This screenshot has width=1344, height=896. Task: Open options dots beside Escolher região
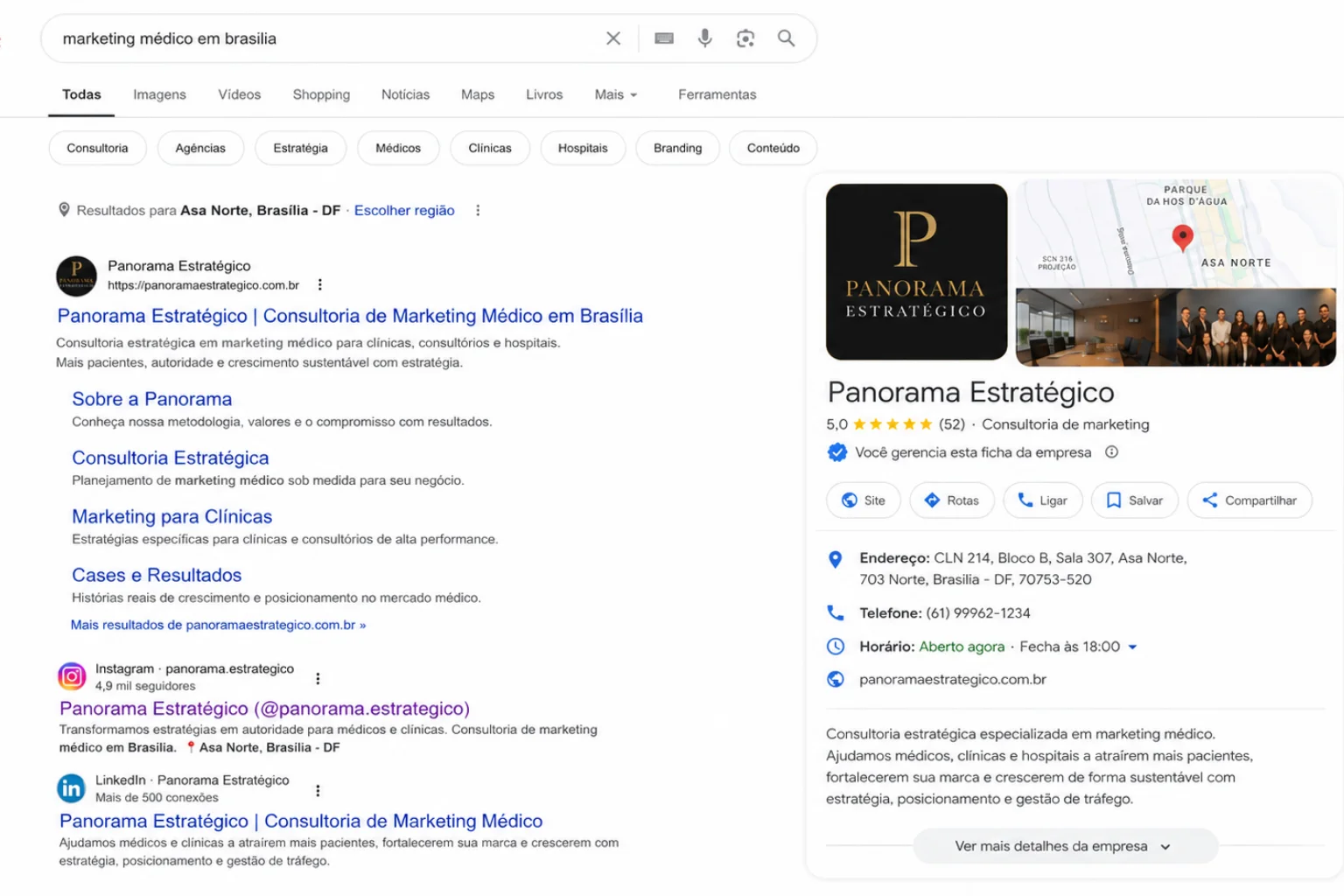click(x=478, y=210)
